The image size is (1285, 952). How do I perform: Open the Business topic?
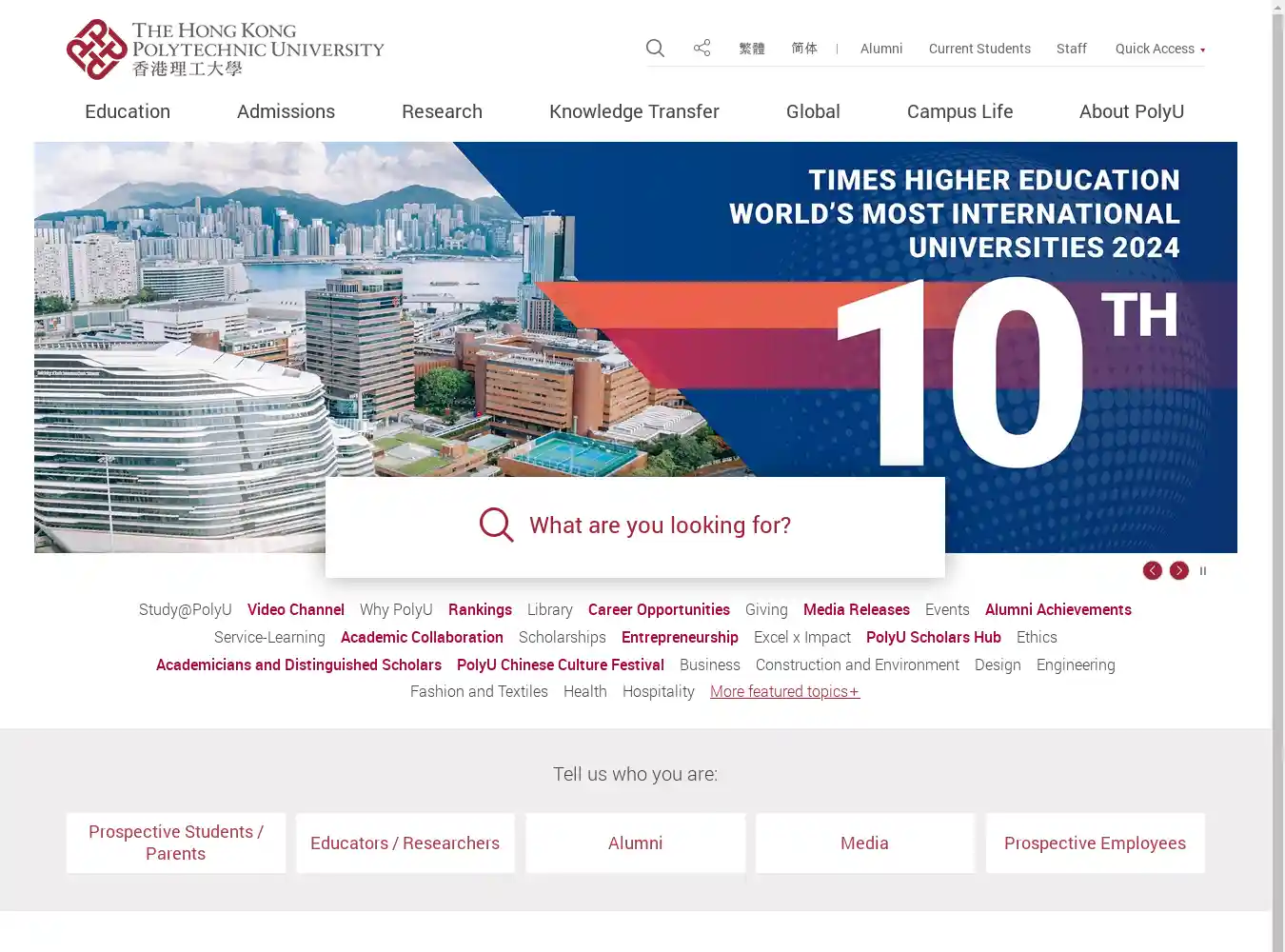pyautogui.click(x=710, y=664)
